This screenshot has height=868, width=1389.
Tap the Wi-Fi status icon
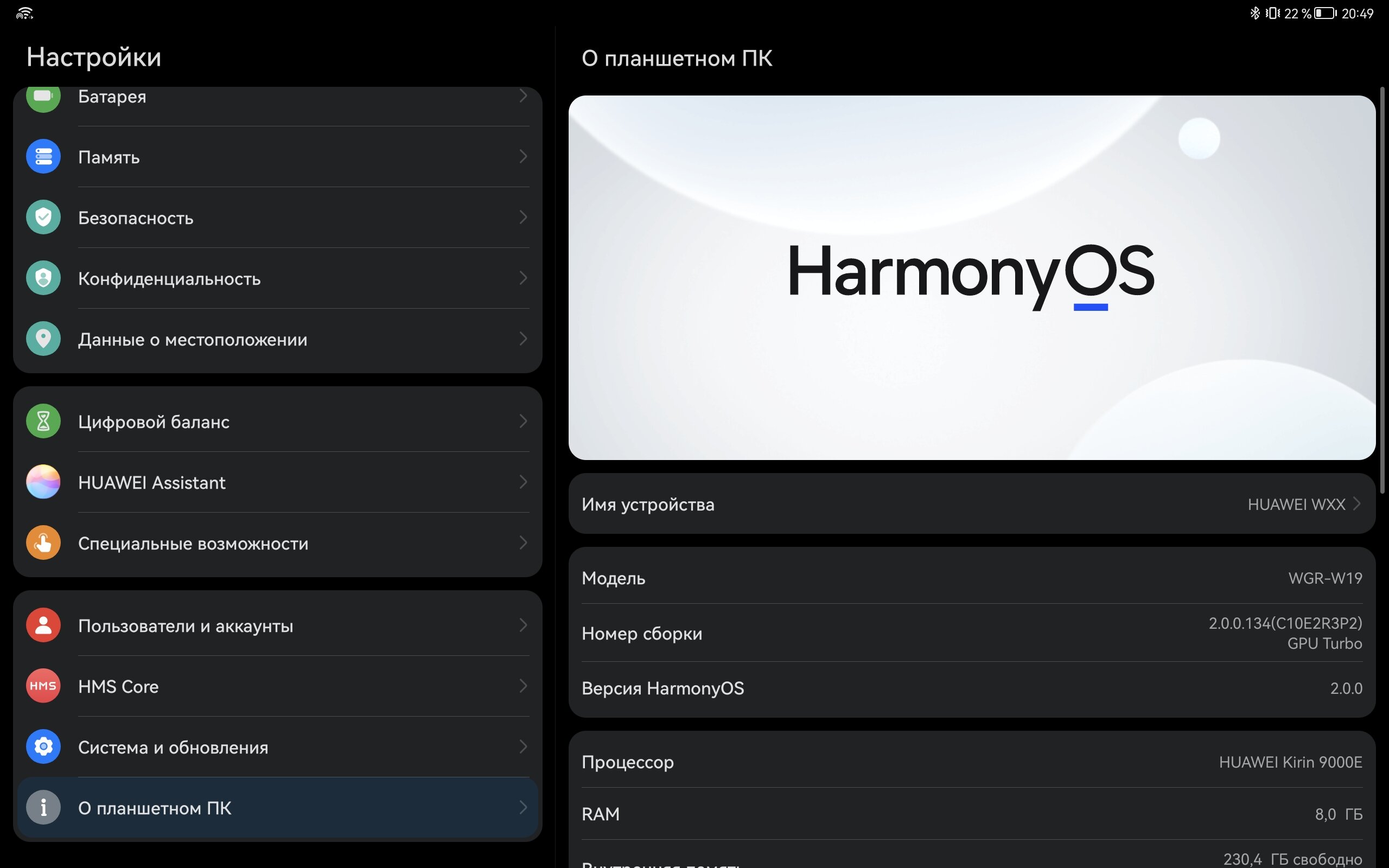24,13
